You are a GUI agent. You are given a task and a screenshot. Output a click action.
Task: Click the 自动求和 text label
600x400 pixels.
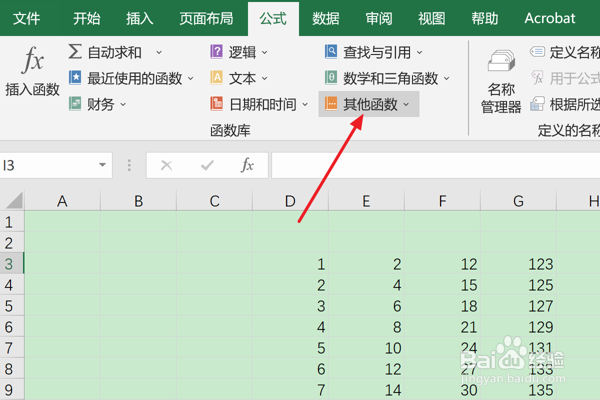114,52
